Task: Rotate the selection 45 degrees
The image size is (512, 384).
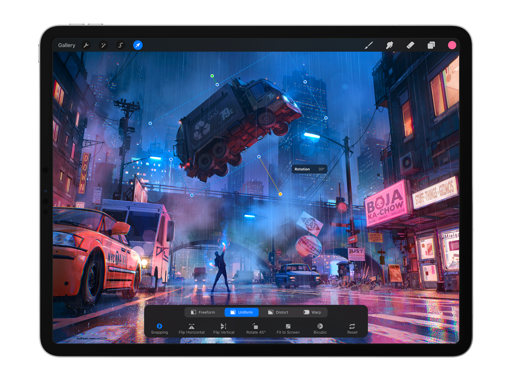Action: (x=255, y=328)
